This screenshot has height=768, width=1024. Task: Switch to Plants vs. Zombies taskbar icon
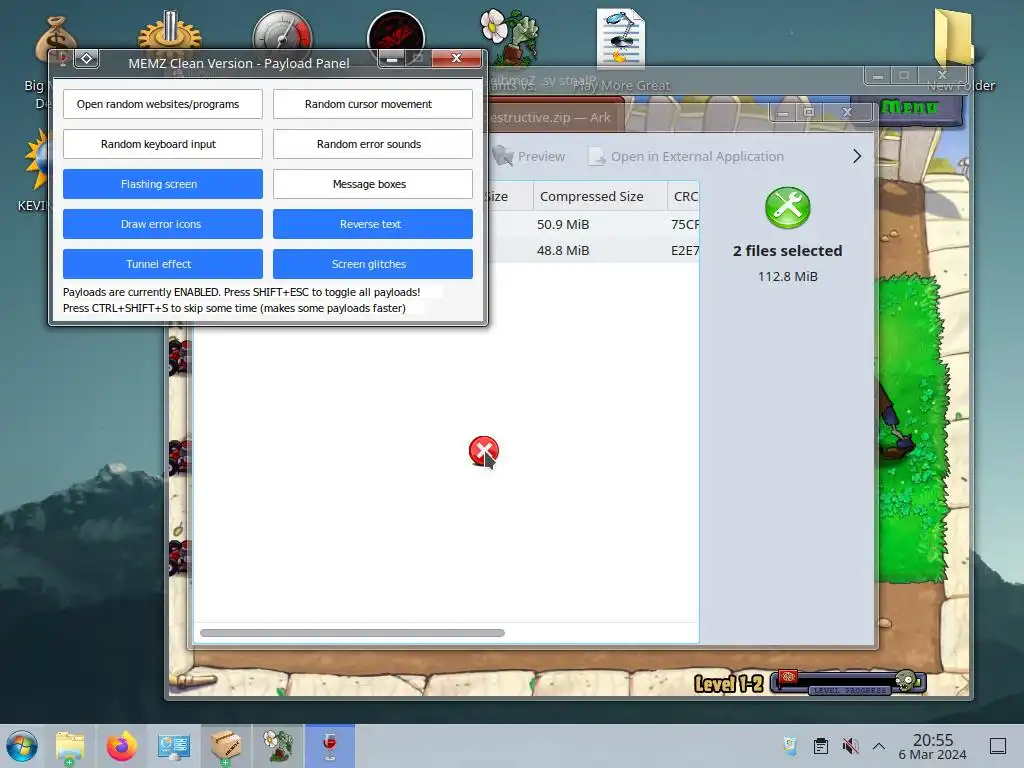[278, 746]
